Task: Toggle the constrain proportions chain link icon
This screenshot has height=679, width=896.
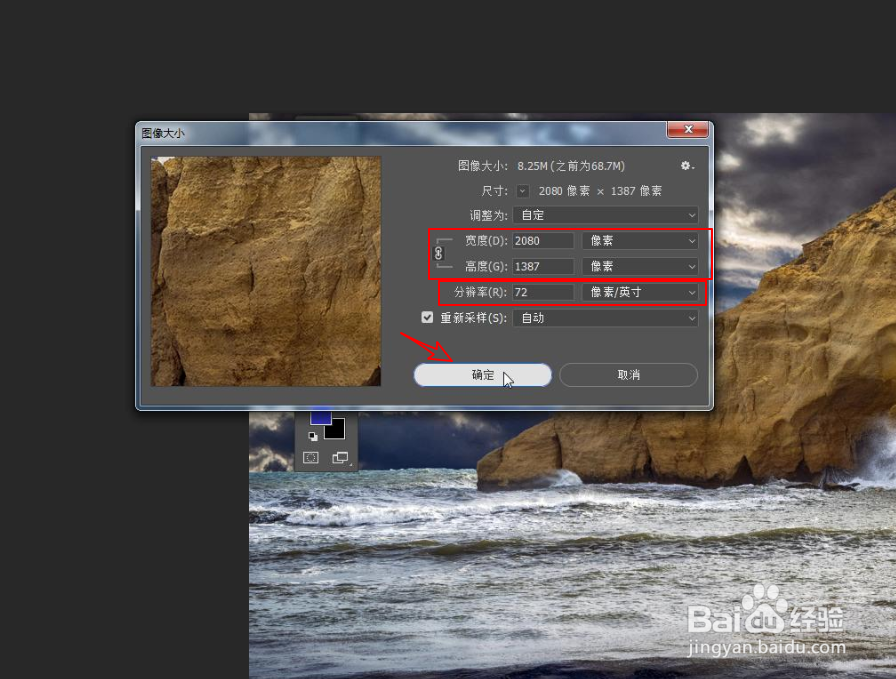Action: click(x=438, y=253)
